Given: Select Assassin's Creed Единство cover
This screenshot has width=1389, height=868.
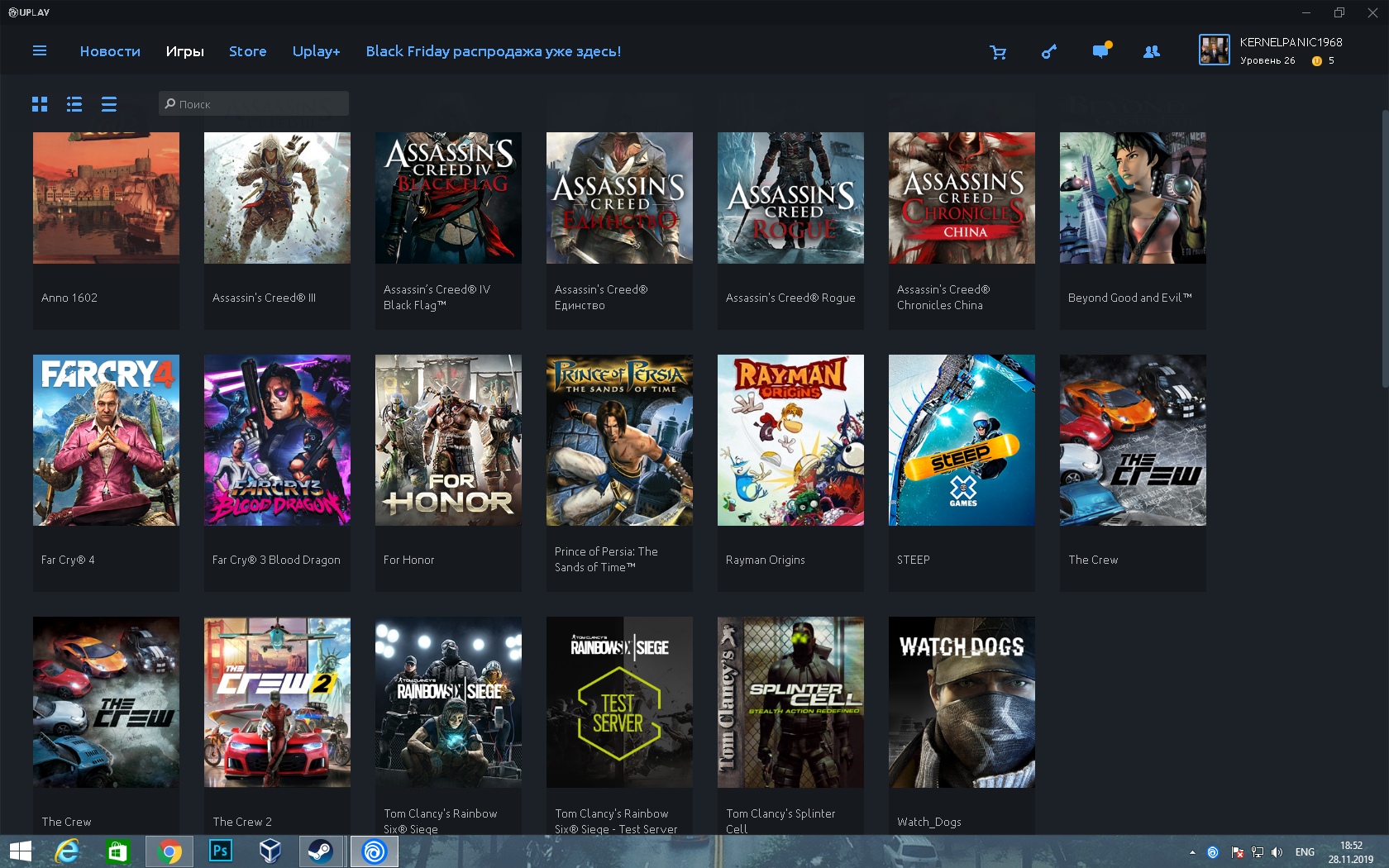Looking at the screenshot, I should (619, 198).
